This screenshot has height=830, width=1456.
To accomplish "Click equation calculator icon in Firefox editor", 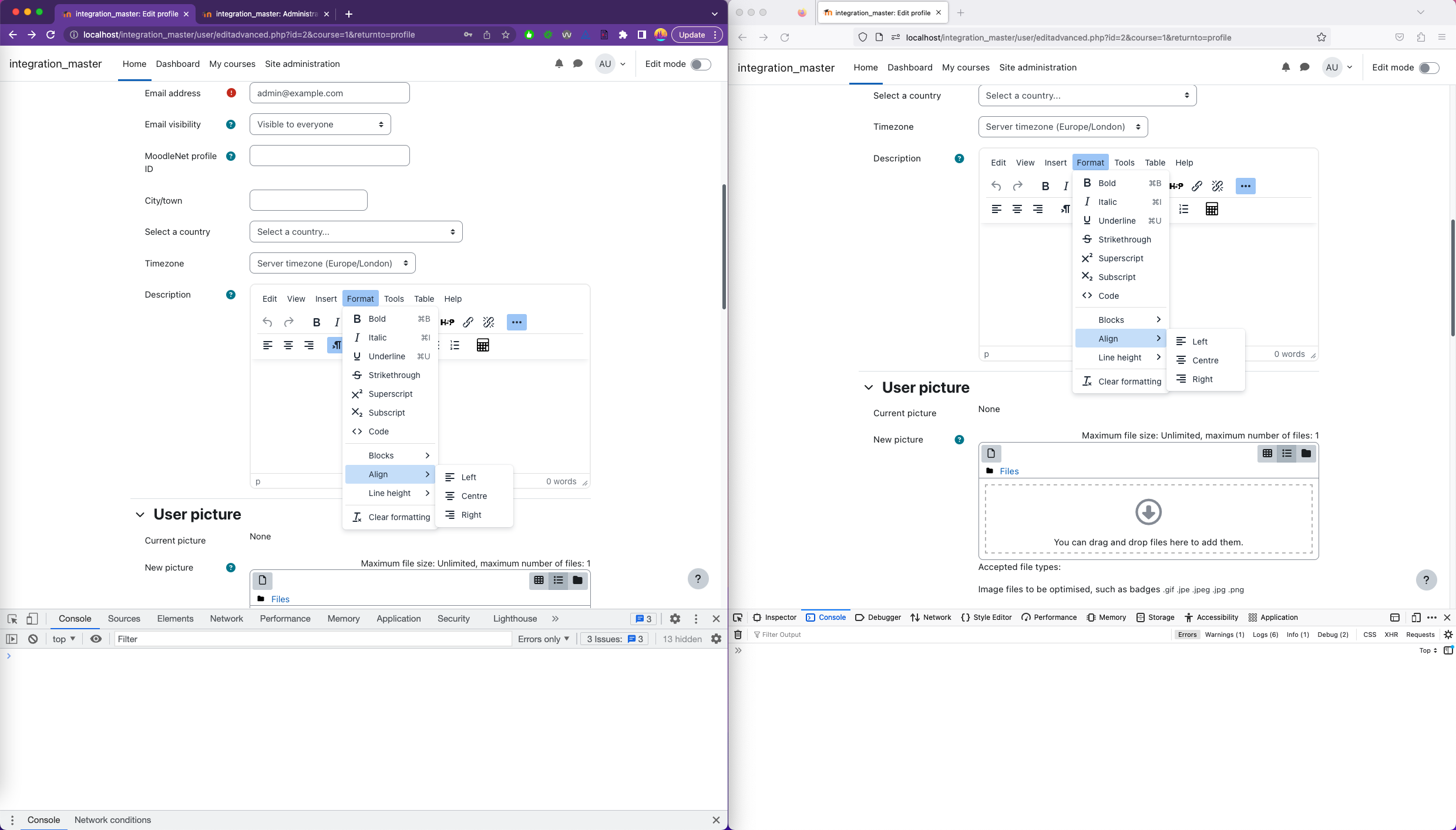I will click(x=1212, y=209).
